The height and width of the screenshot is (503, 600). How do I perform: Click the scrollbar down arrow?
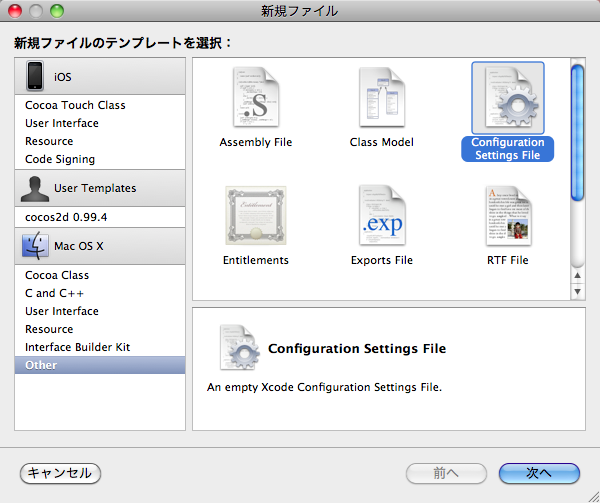click(x=577, y=291)
